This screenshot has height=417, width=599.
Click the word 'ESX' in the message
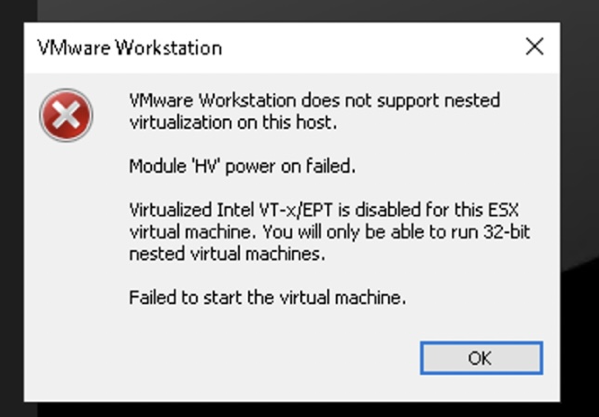tap(503, 210)
